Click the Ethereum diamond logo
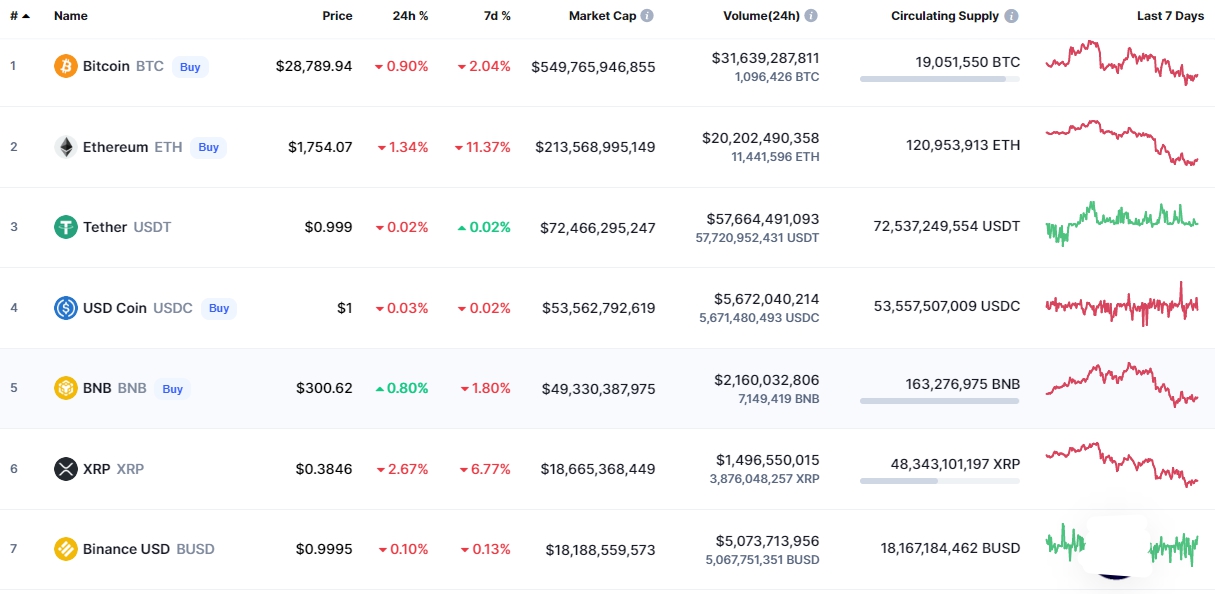The height and width of the screenshot is (594, 1215). (65, 147)
